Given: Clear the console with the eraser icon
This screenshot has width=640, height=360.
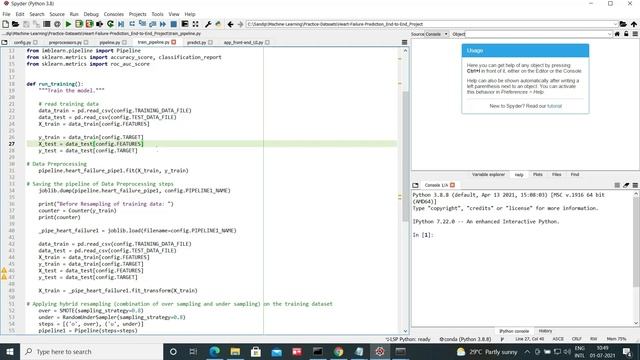Looking at the screenshot, I should point(626,185).
